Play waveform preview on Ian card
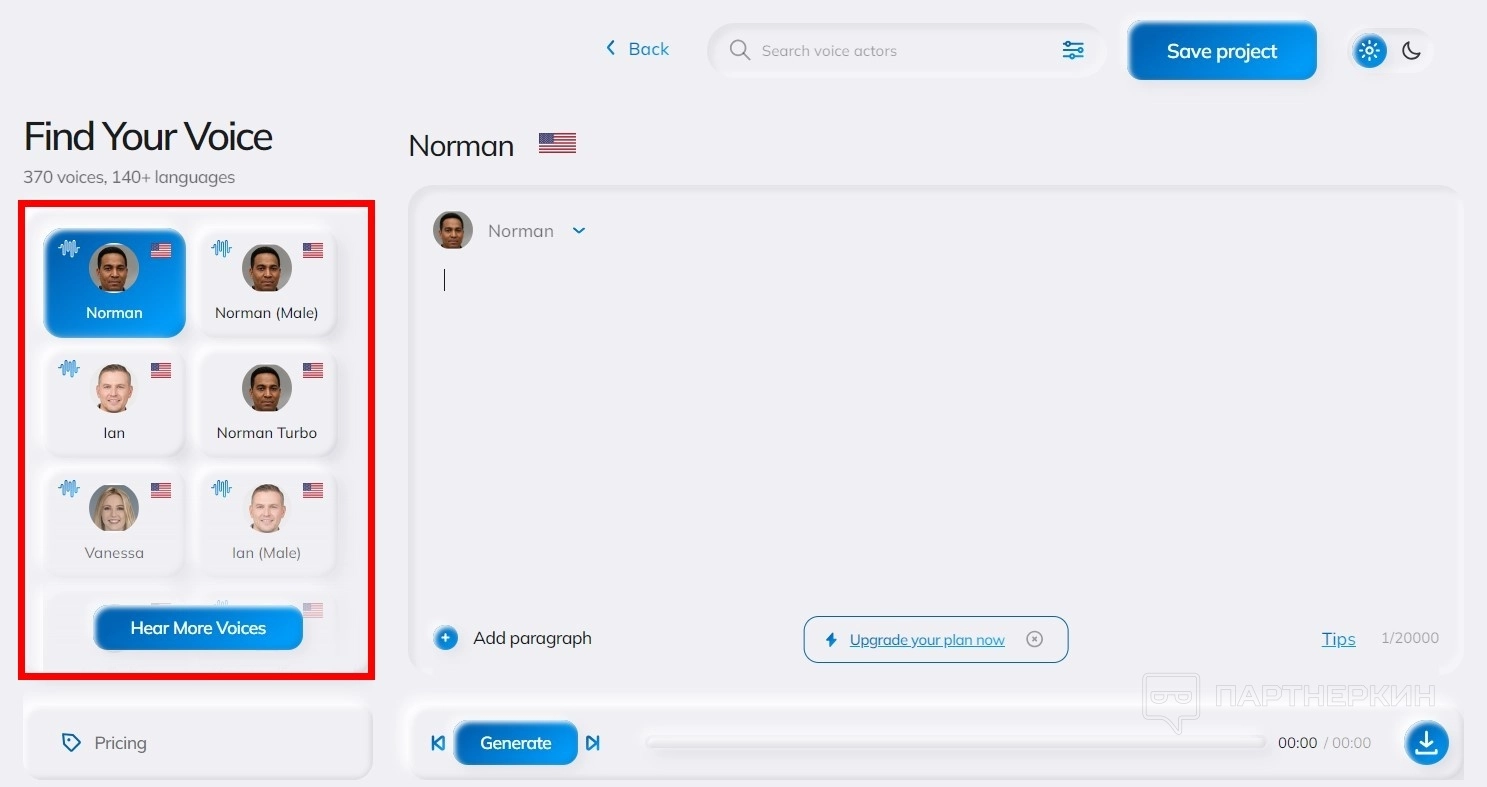 click(x=69, y=369)
